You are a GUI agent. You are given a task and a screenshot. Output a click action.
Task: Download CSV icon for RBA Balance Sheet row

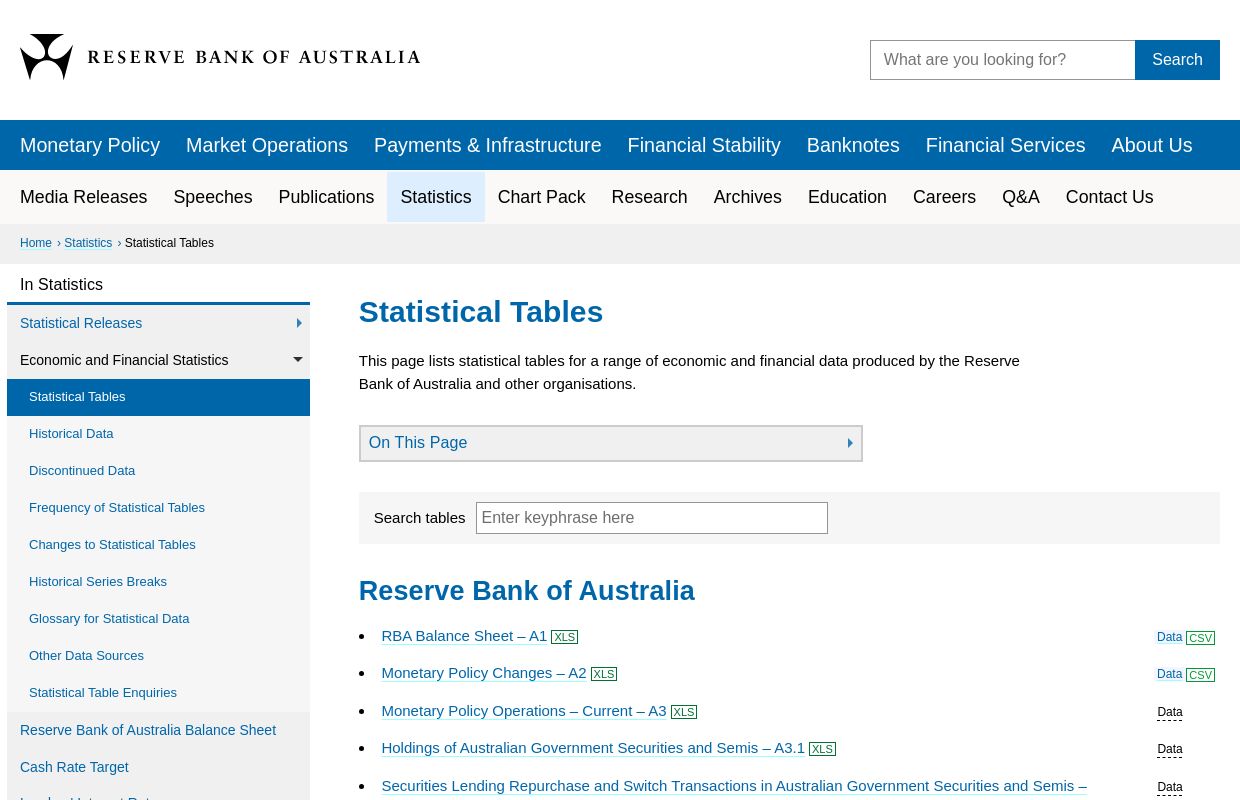click(1200, 638)
